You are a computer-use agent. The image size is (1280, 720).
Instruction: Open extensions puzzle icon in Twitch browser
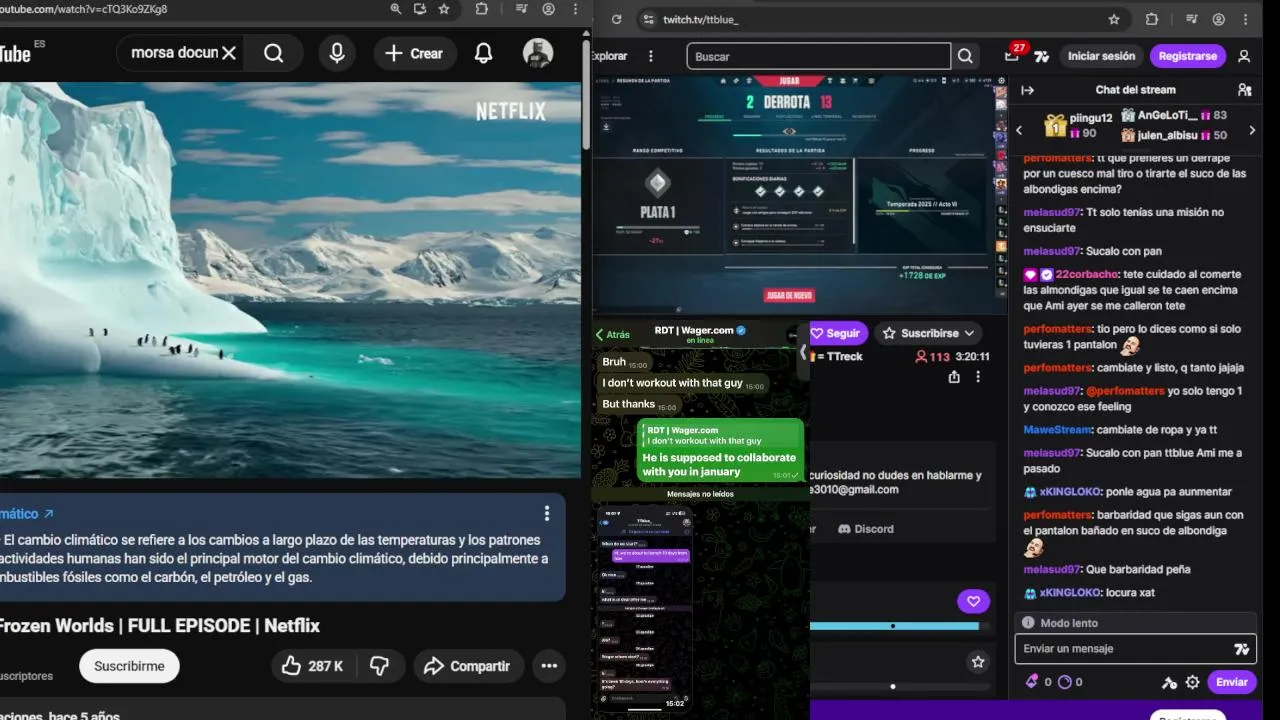tap(1152, 19)
